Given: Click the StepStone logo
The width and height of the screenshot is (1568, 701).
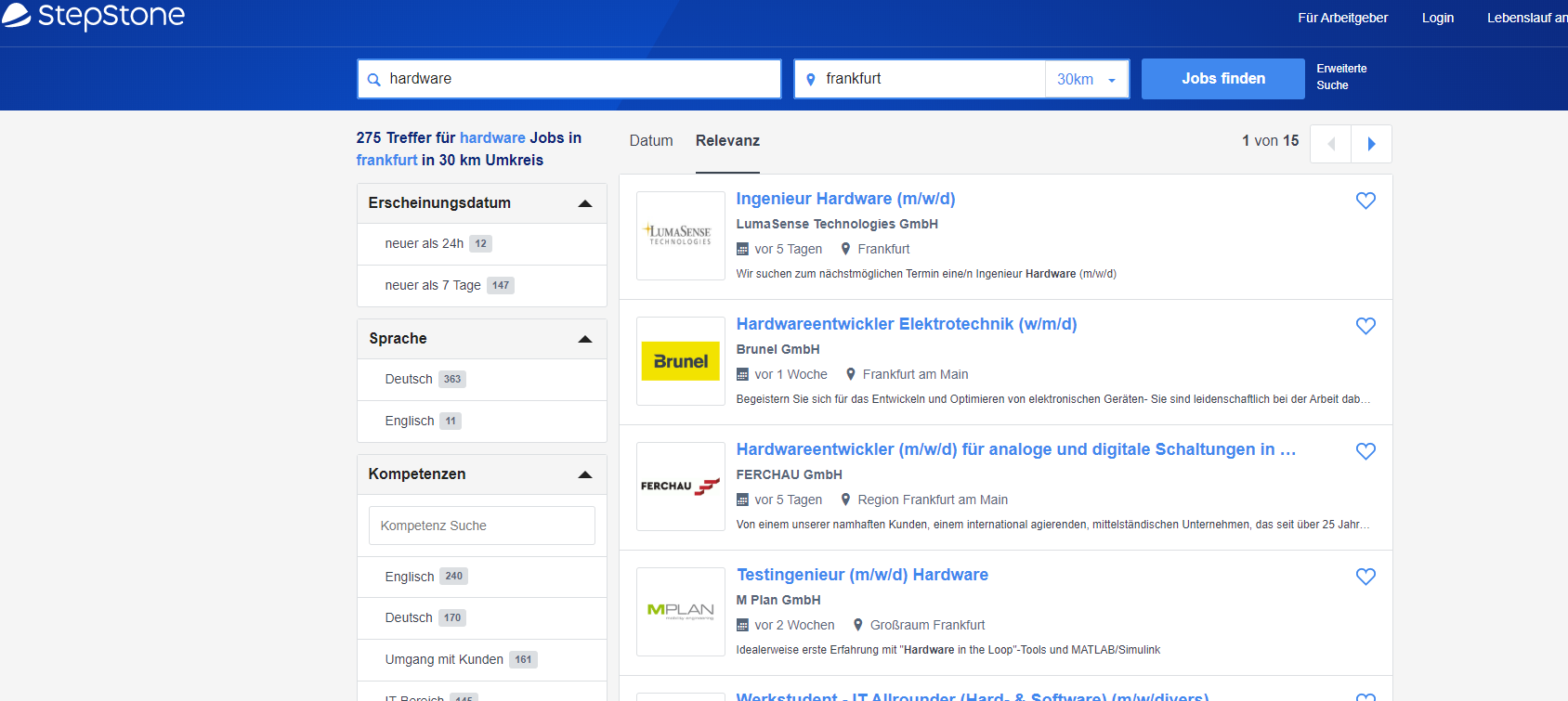Looking at the screenshot, I should coord(93,16).
